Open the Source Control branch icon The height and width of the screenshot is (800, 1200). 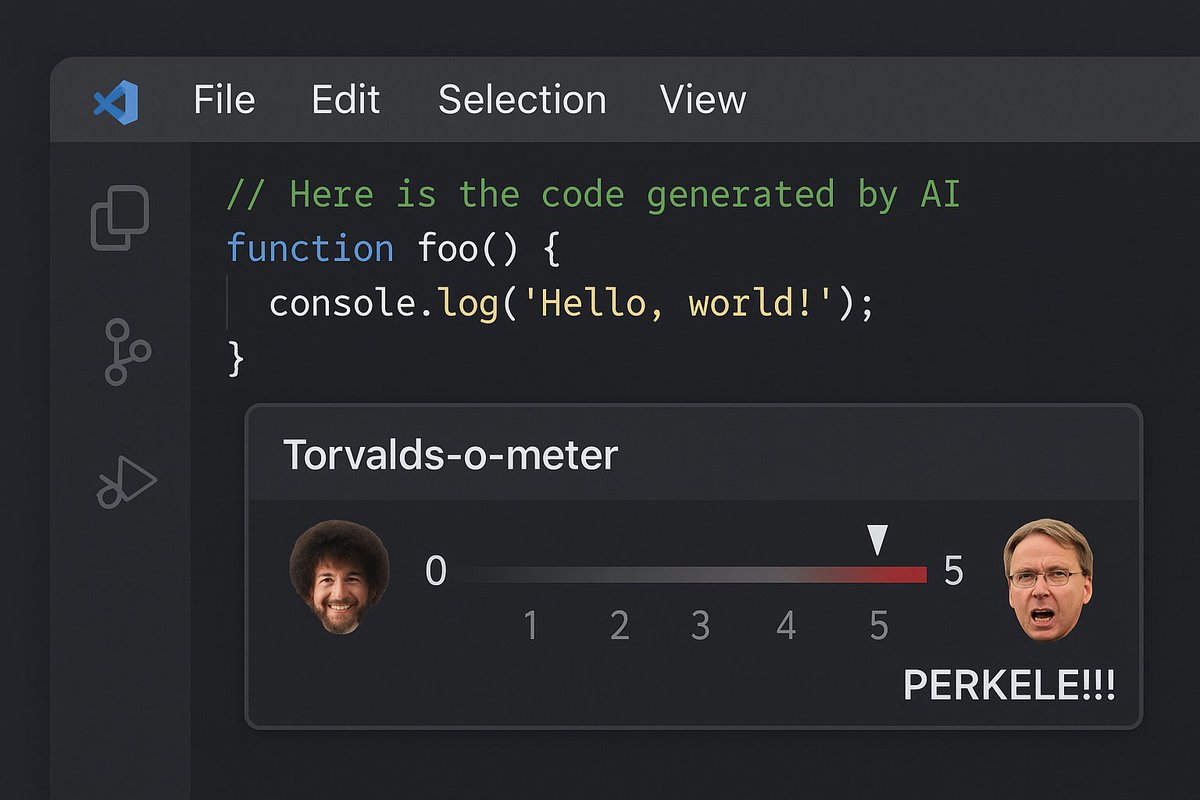[x=127, y=352]
